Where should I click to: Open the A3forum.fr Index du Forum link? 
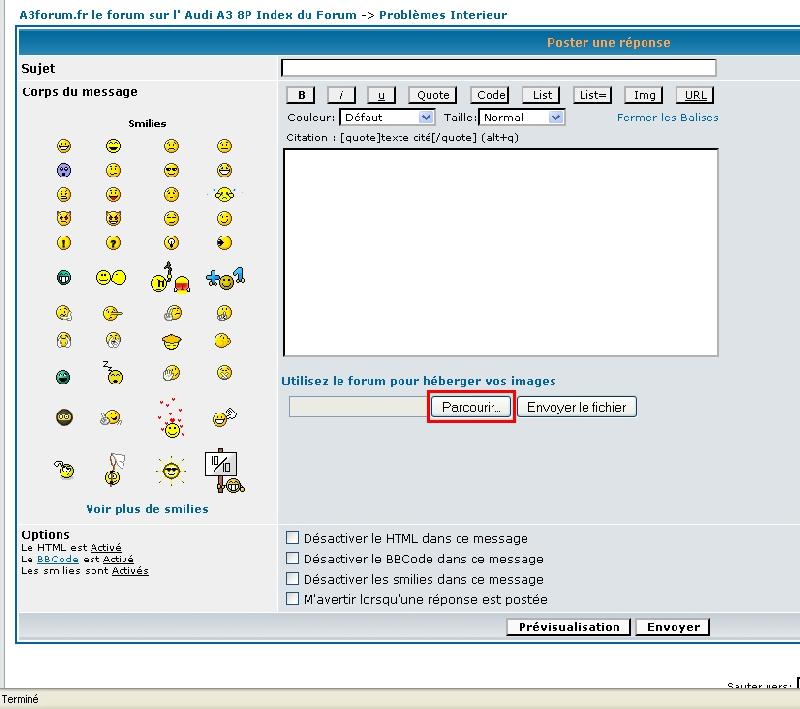(x=188, y=15)
